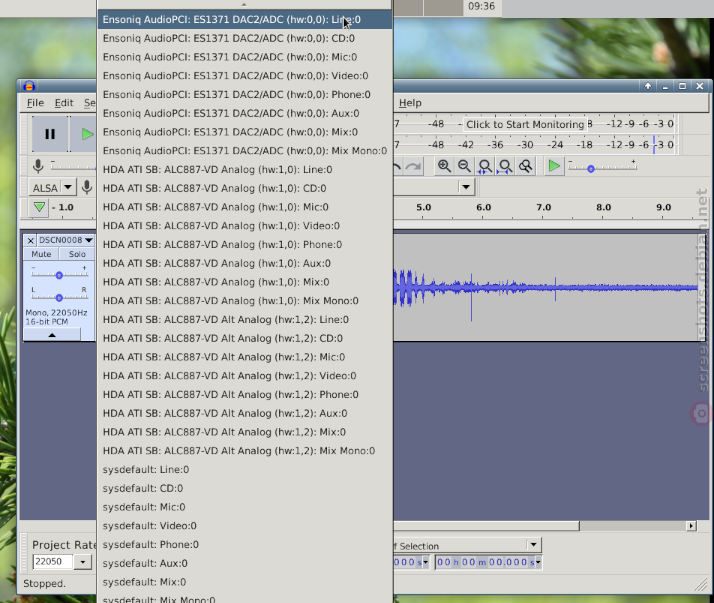The image size is (714, 603).
Task: Select HDA ATI SB Analog hw:1,0 Phone:0
Action: (x=245, y=245)
